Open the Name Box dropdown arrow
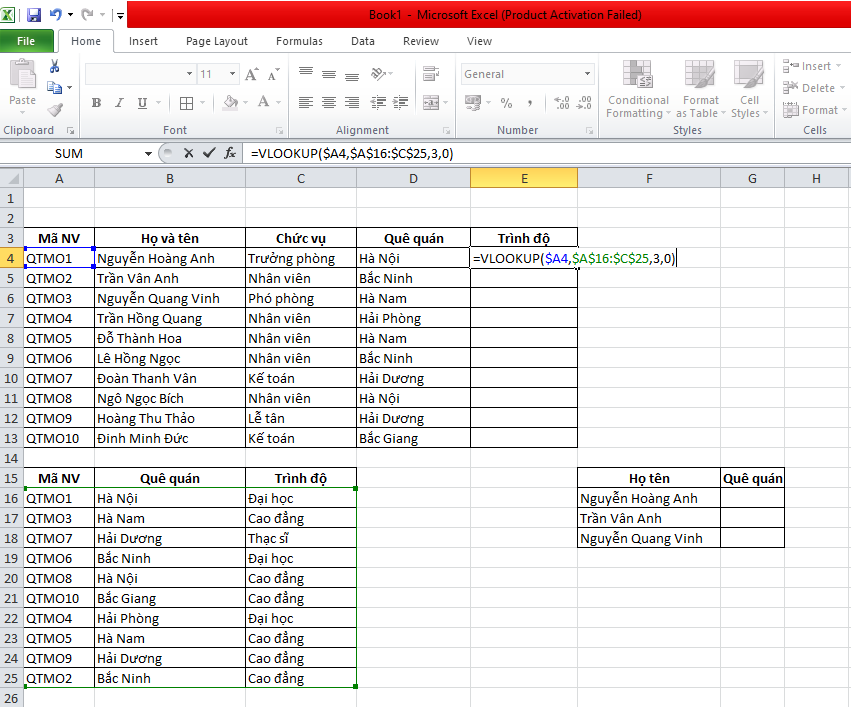Viewport: 851px width, 707px height. point(148,154)
